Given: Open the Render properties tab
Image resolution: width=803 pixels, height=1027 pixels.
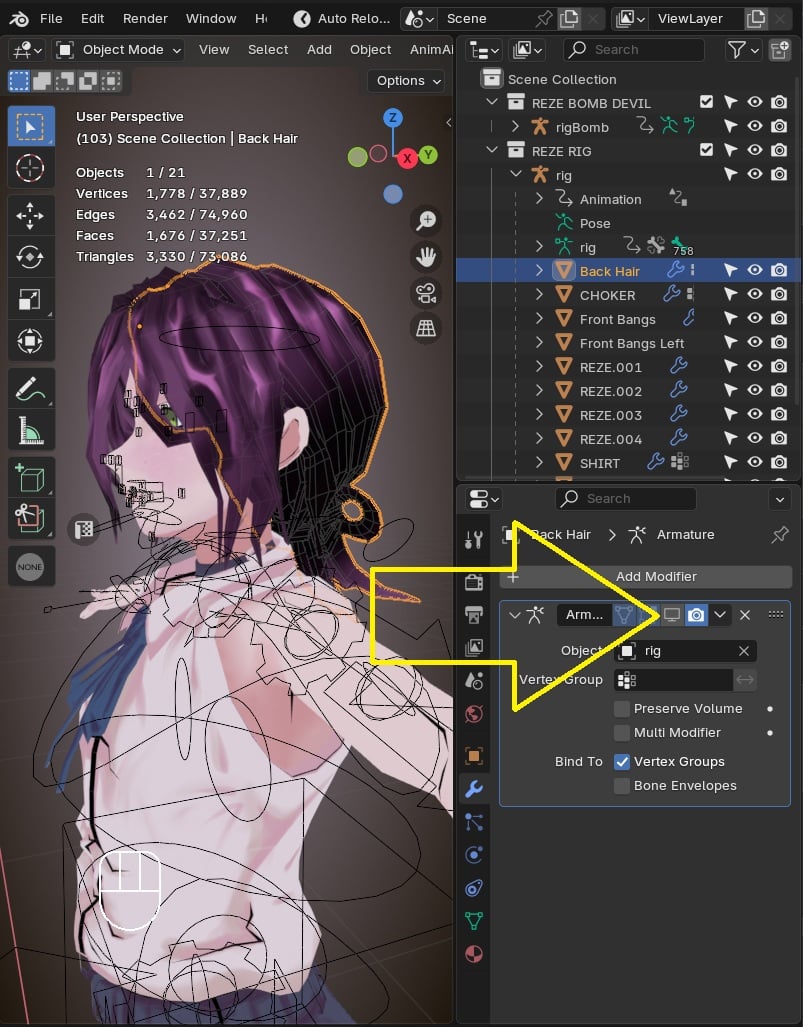Looking at the screenshot, I should [474, 582].
